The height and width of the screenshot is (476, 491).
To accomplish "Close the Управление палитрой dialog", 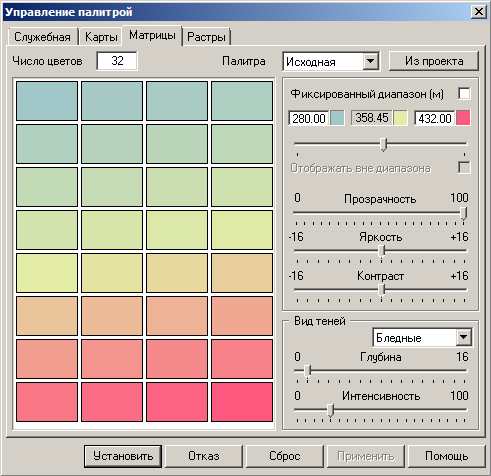I will point(479,12).
